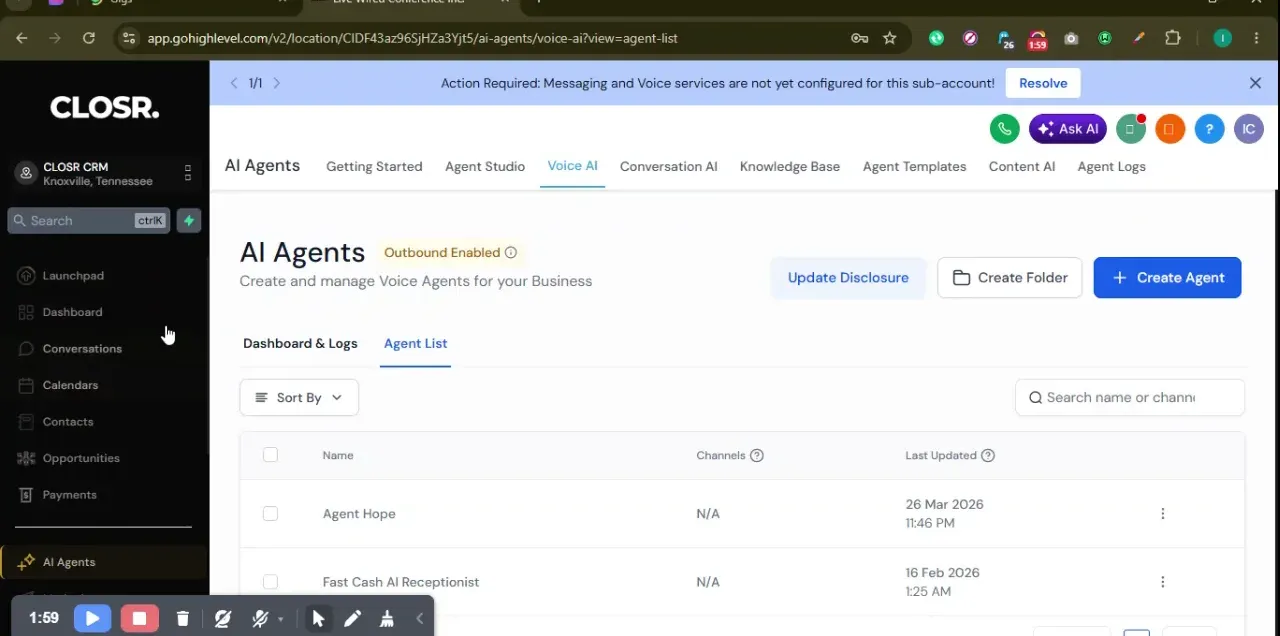The height and width of the screenshot is (636, 1280).
Task: Click the Channels column help icon
Action: coord(757,456)
